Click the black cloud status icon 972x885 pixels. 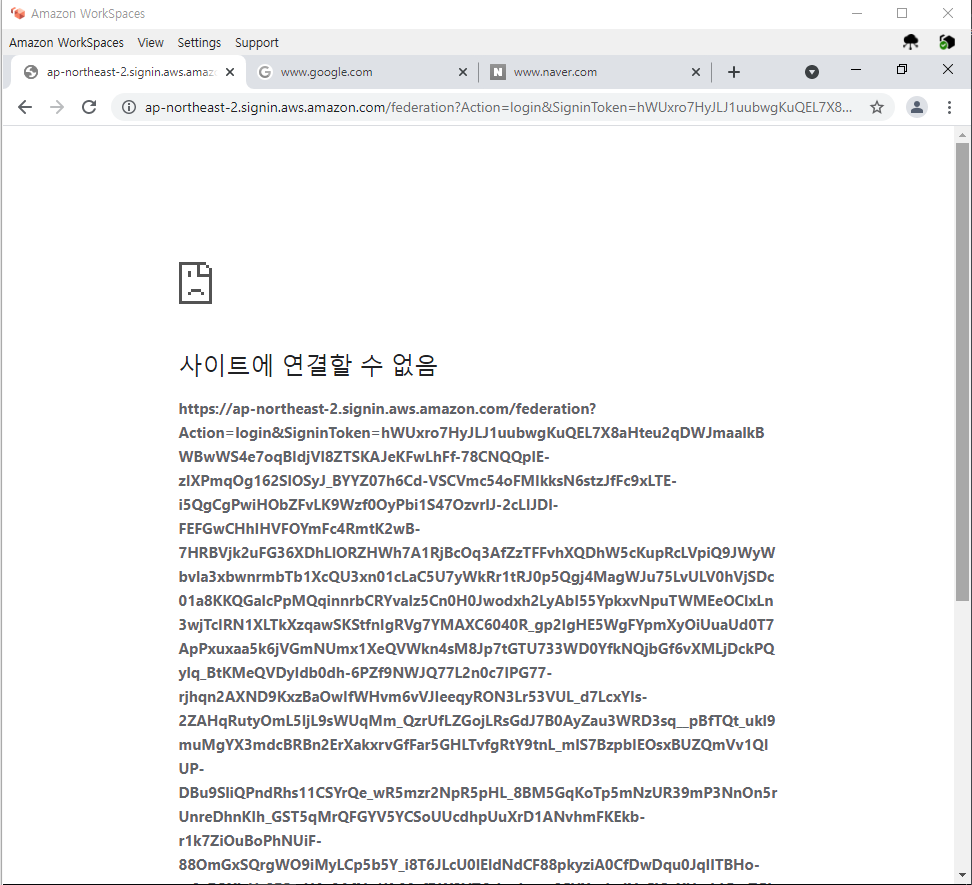pyautogui.click(x=911, y=42)
